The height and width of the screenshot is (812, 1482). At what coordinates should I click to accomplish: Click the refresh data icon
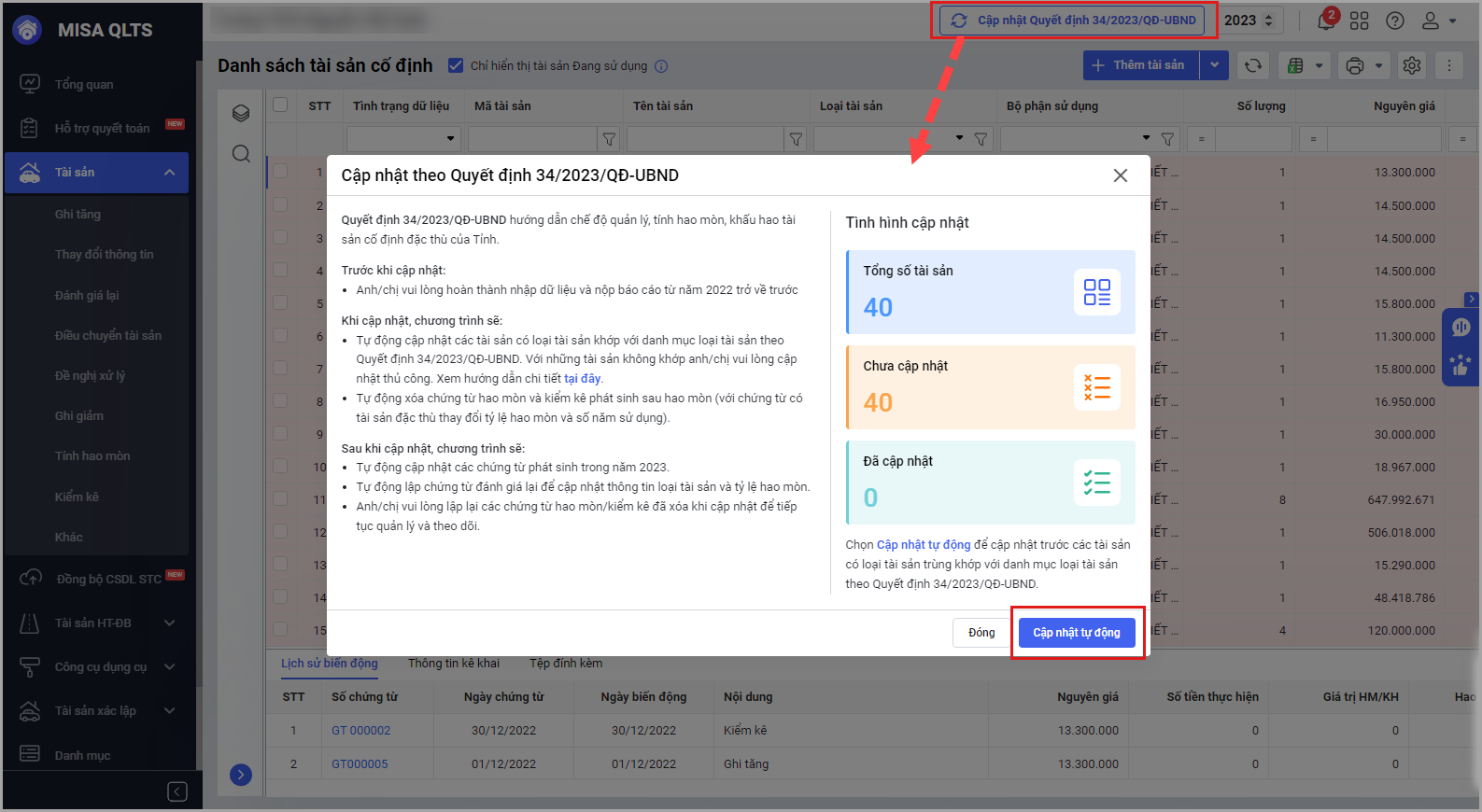point(1253,65)
